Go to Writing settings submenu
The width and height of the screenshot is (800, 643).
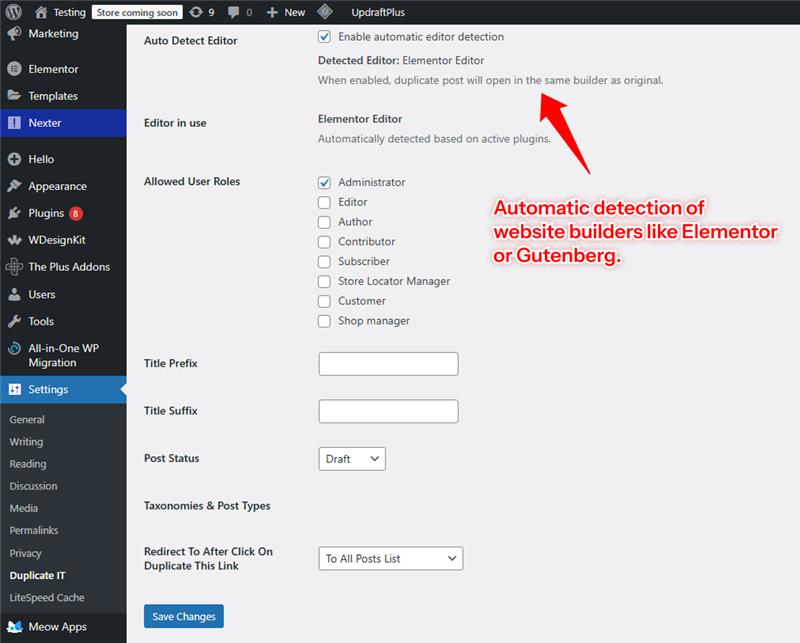[26, 442]
